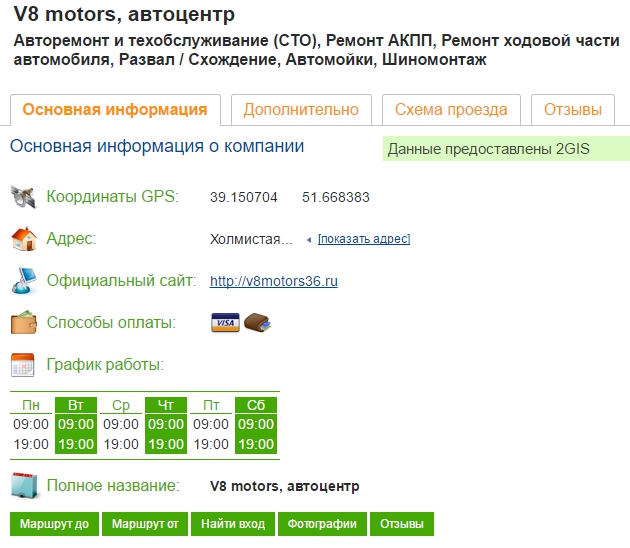Click the Найти вход button
This screenshot has height=548, width=630.
pos(233,523)
